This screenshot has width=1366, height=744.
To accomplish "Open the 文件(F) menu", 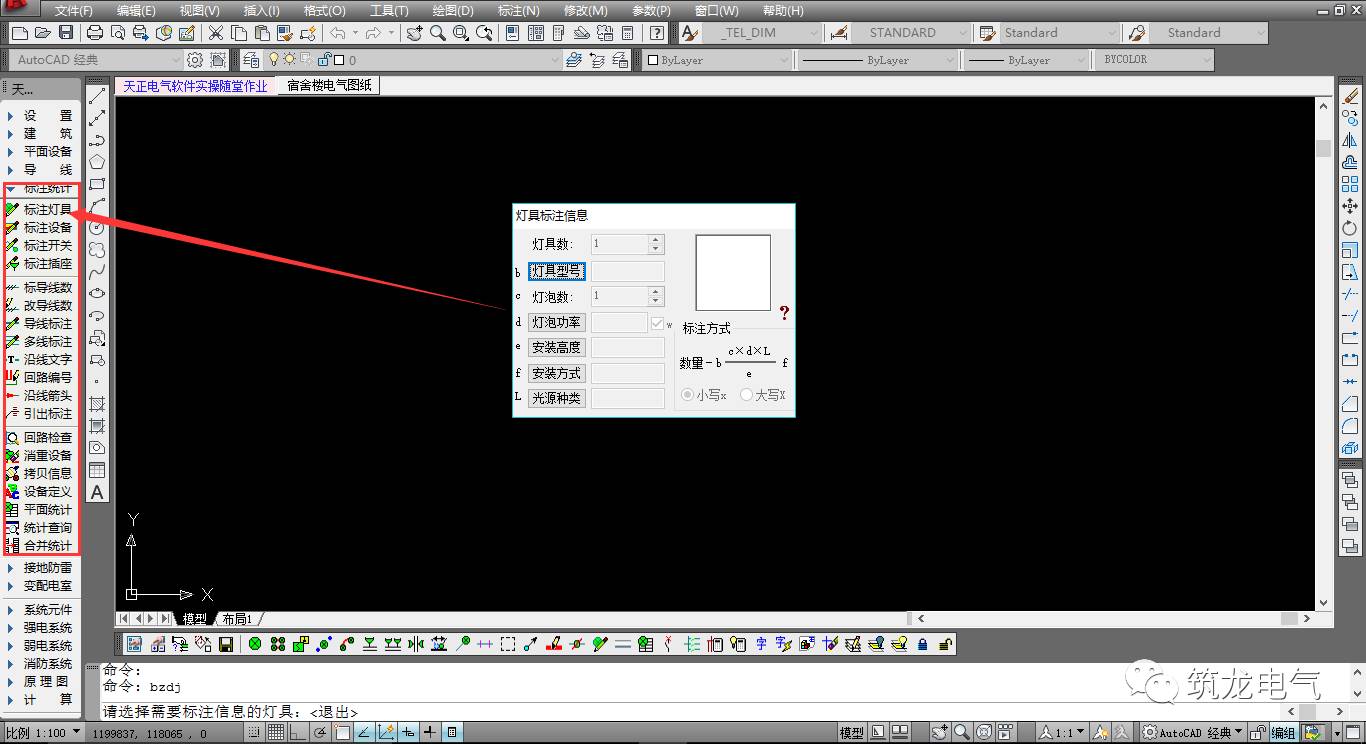I will tap(74, 10).
